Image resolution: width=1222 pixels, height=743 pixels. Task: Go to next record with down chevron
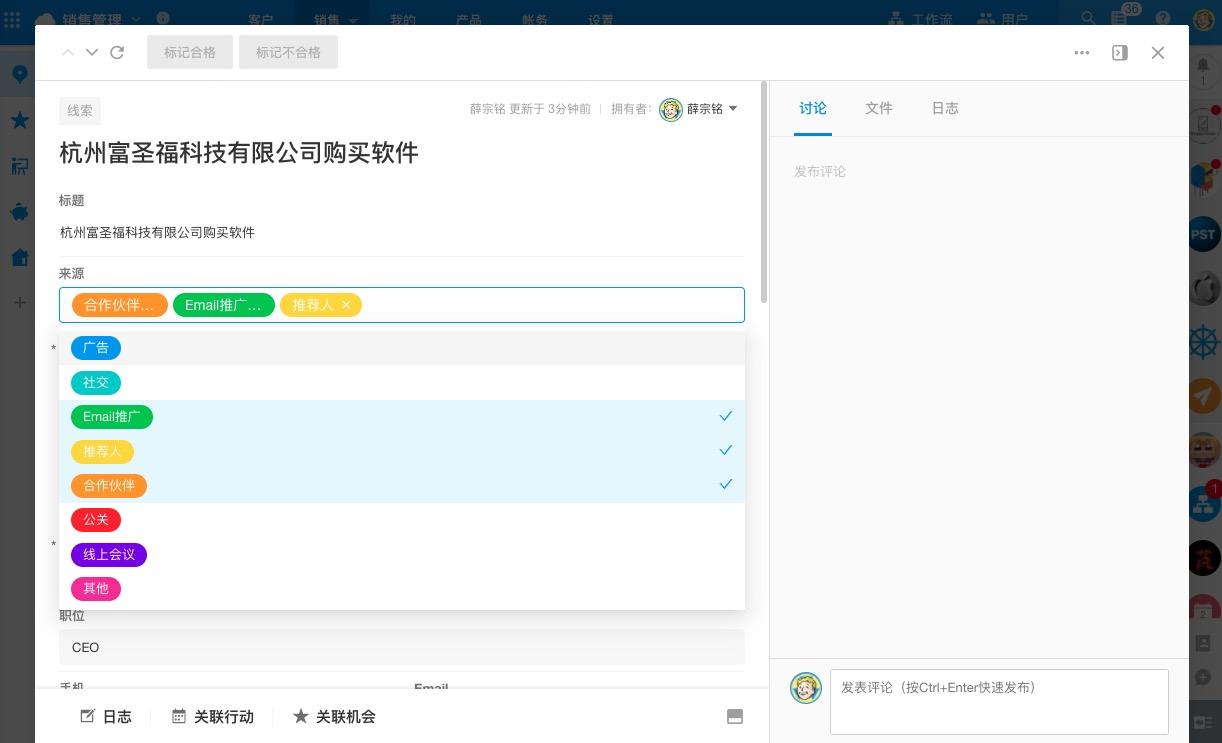point(92,53)
